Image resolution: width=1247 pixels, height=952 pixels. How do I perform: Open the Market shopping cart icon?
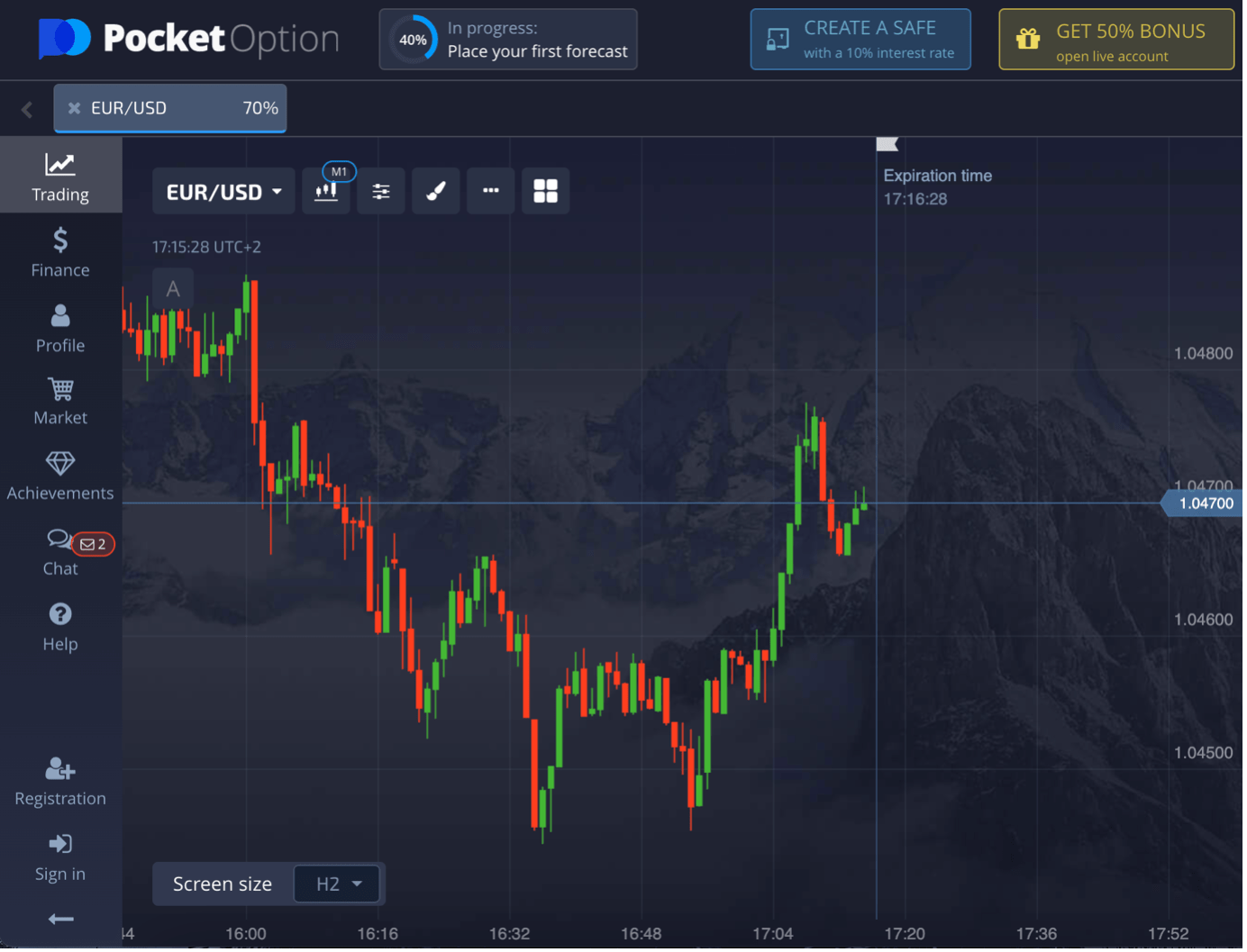point(59,400)
